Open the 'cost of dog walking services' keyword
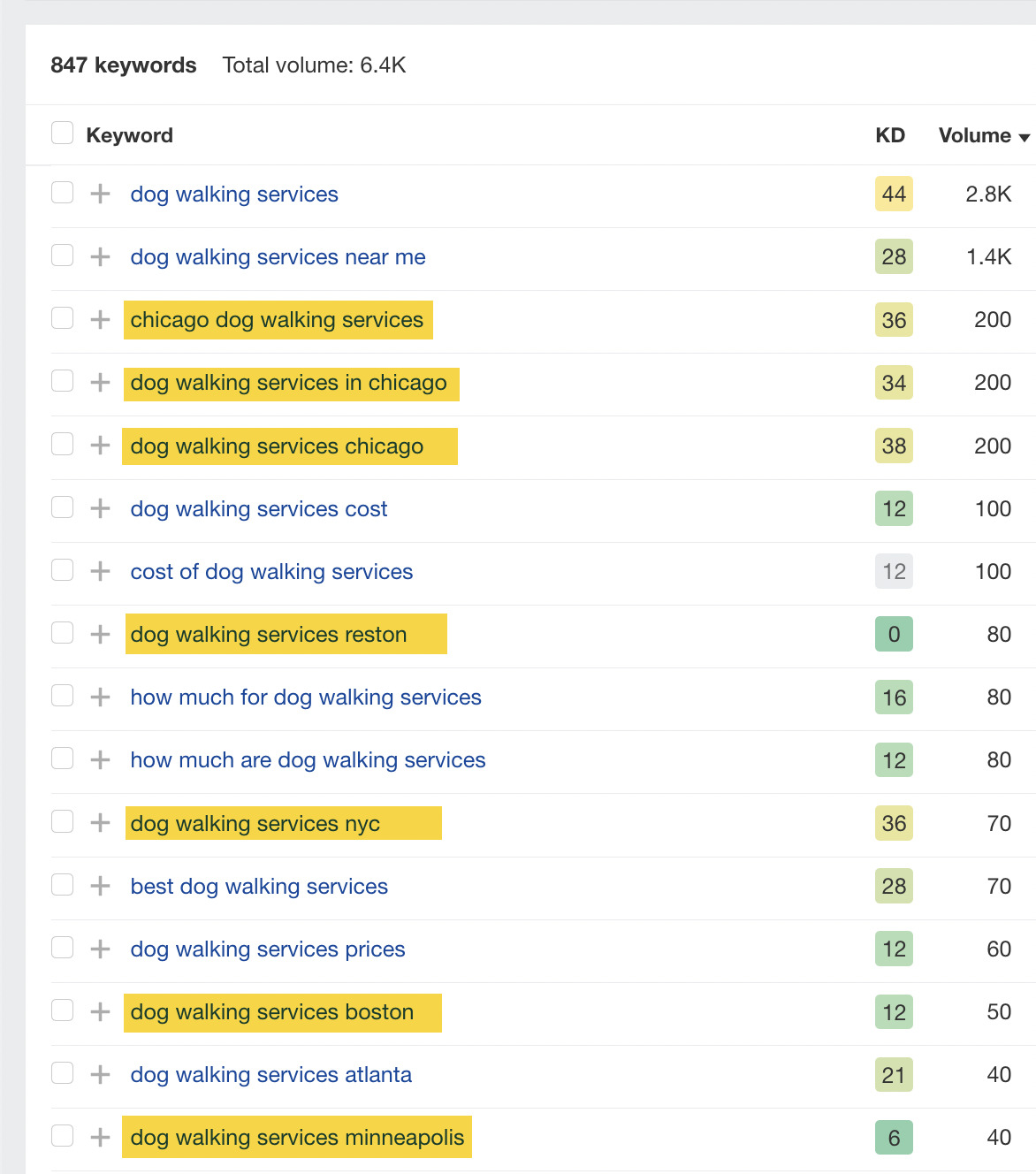The image size is (1036, 1174). point(271,572)
